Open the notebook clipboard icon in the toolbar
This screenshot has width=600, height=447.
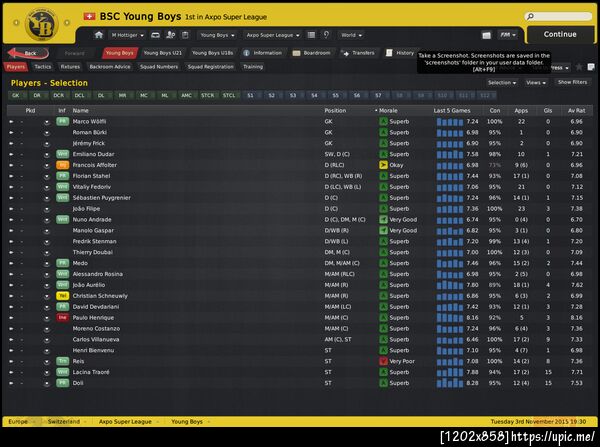tap(185, 35)
